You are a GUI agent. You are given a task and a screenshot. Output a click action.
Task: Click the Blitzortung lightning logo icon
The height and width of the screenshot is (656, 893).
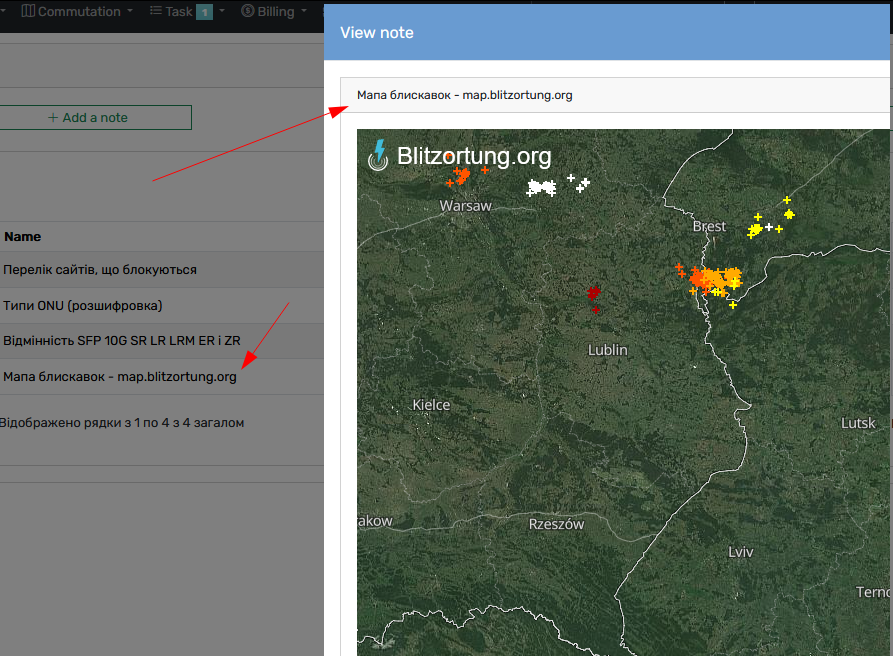coord(378,155)
